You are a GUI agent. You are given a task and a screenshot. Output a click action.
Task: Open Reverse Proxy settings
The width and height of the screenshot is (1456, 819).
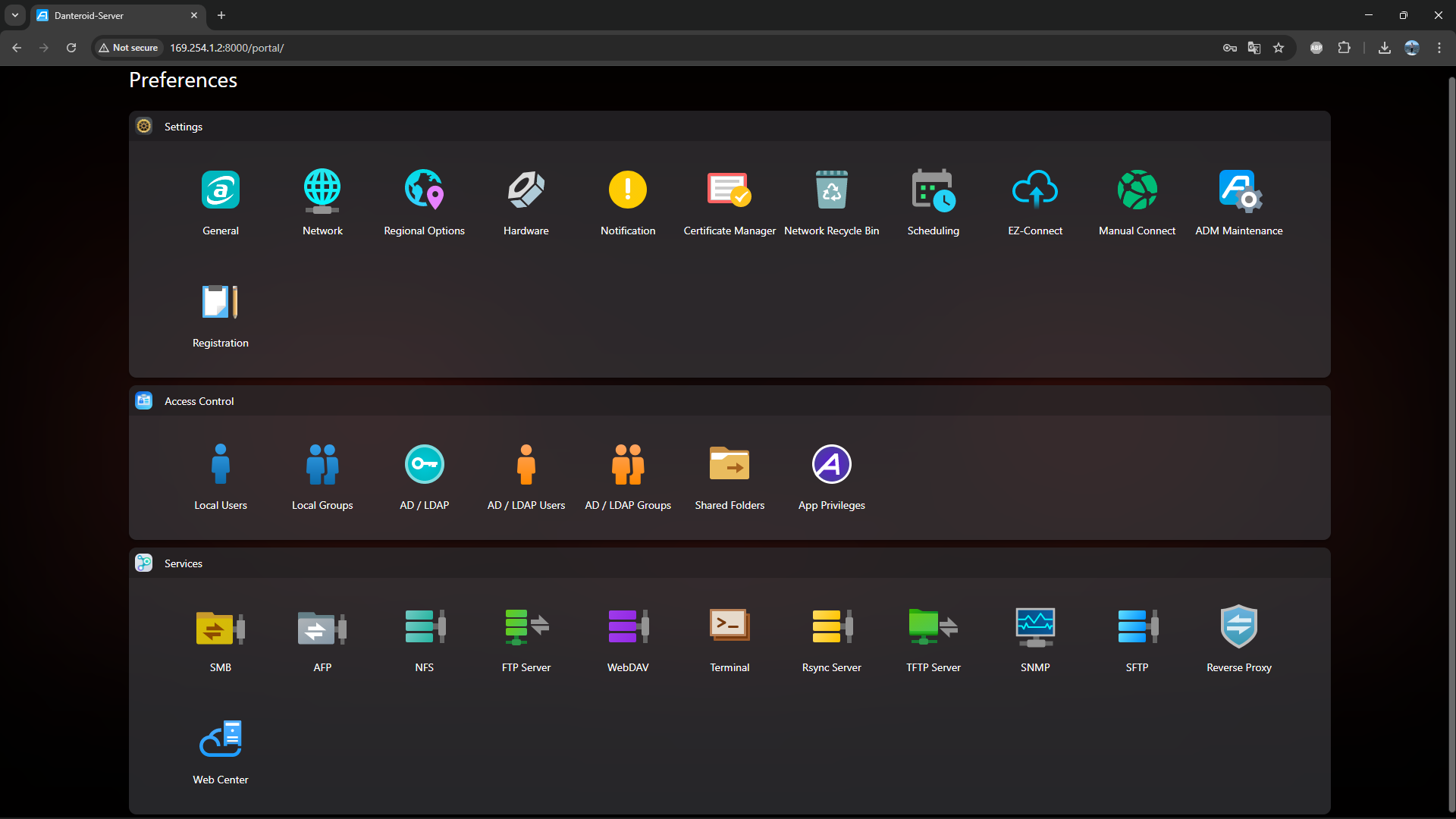pos(1238,627)
